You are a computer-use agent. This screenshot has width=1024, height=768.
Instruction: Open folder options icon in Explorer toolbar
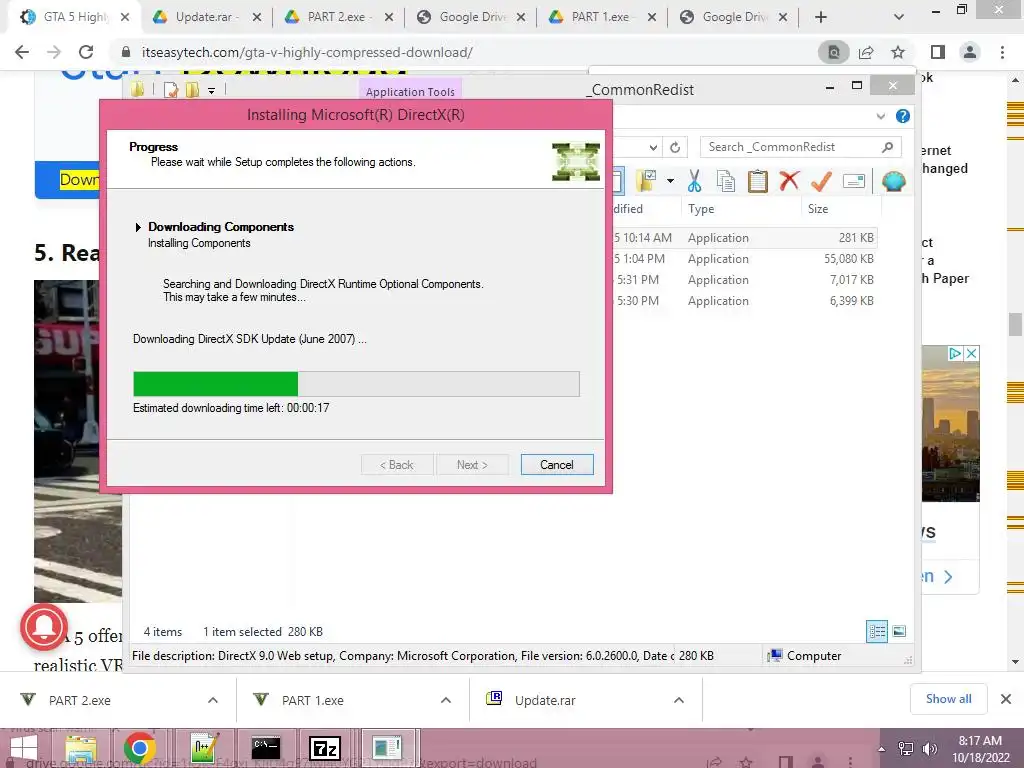pyautogui.click(x=647, y=181)
